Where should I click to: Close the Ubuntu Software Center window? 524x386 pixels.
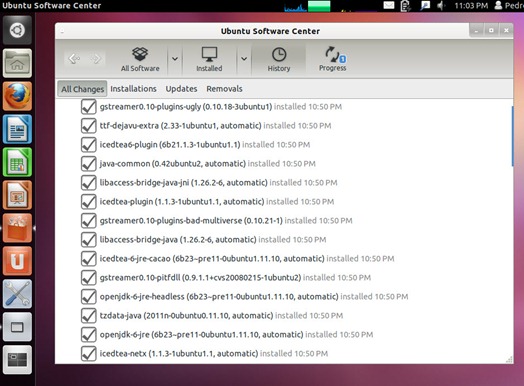tap(506, 31)
